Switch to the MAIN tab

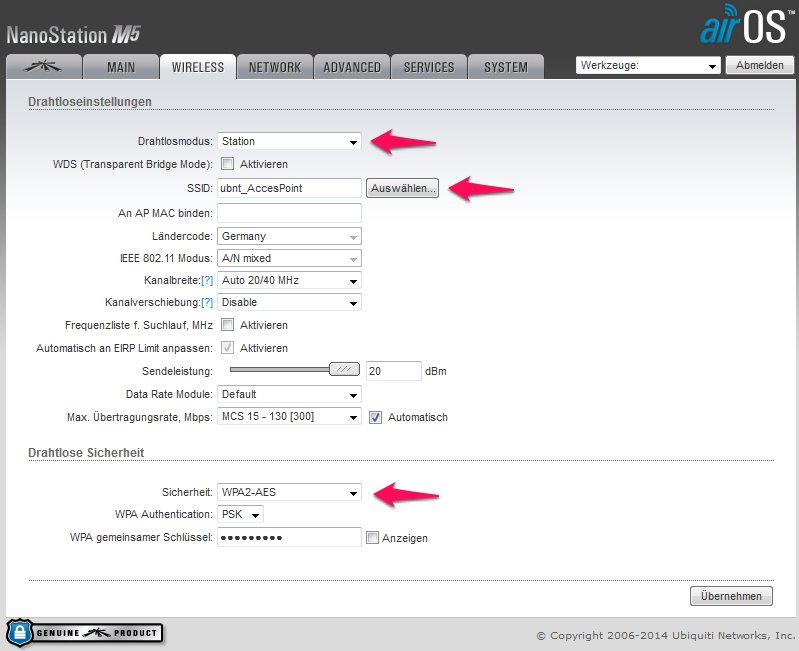click(121, 67)
